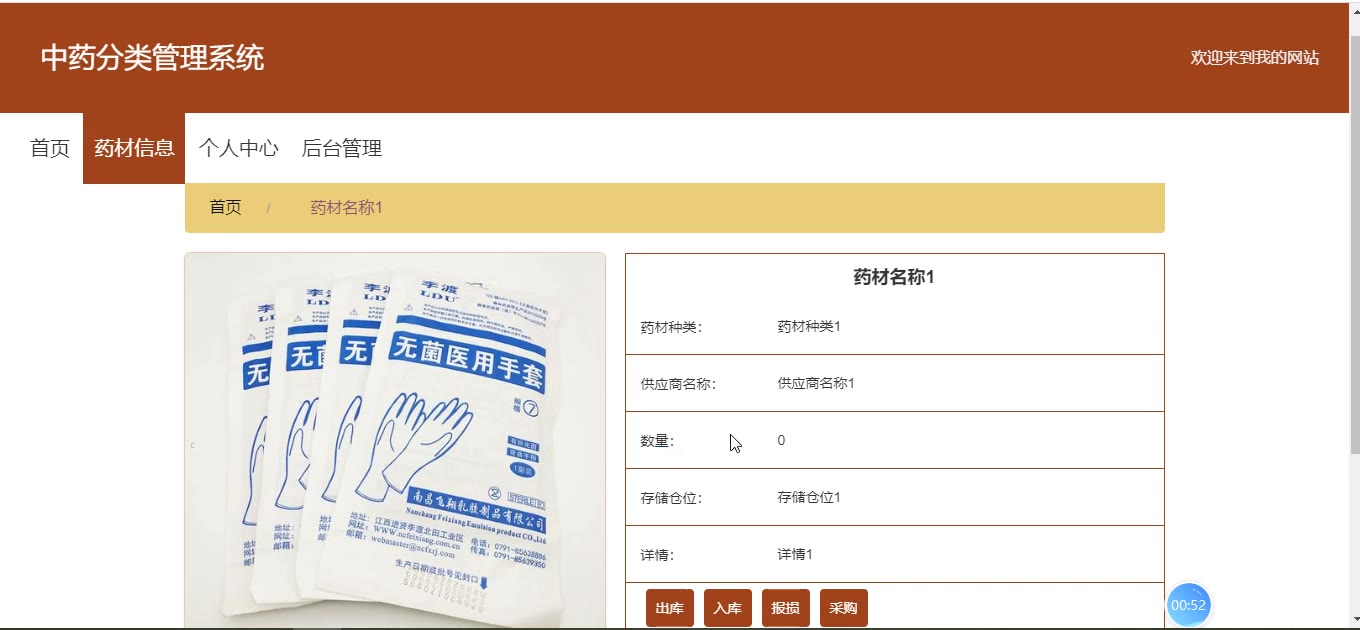1360x630 pixels.
Task: Click the 欢迎来到我的网站 header text
Action: (x=1255, y=58)
